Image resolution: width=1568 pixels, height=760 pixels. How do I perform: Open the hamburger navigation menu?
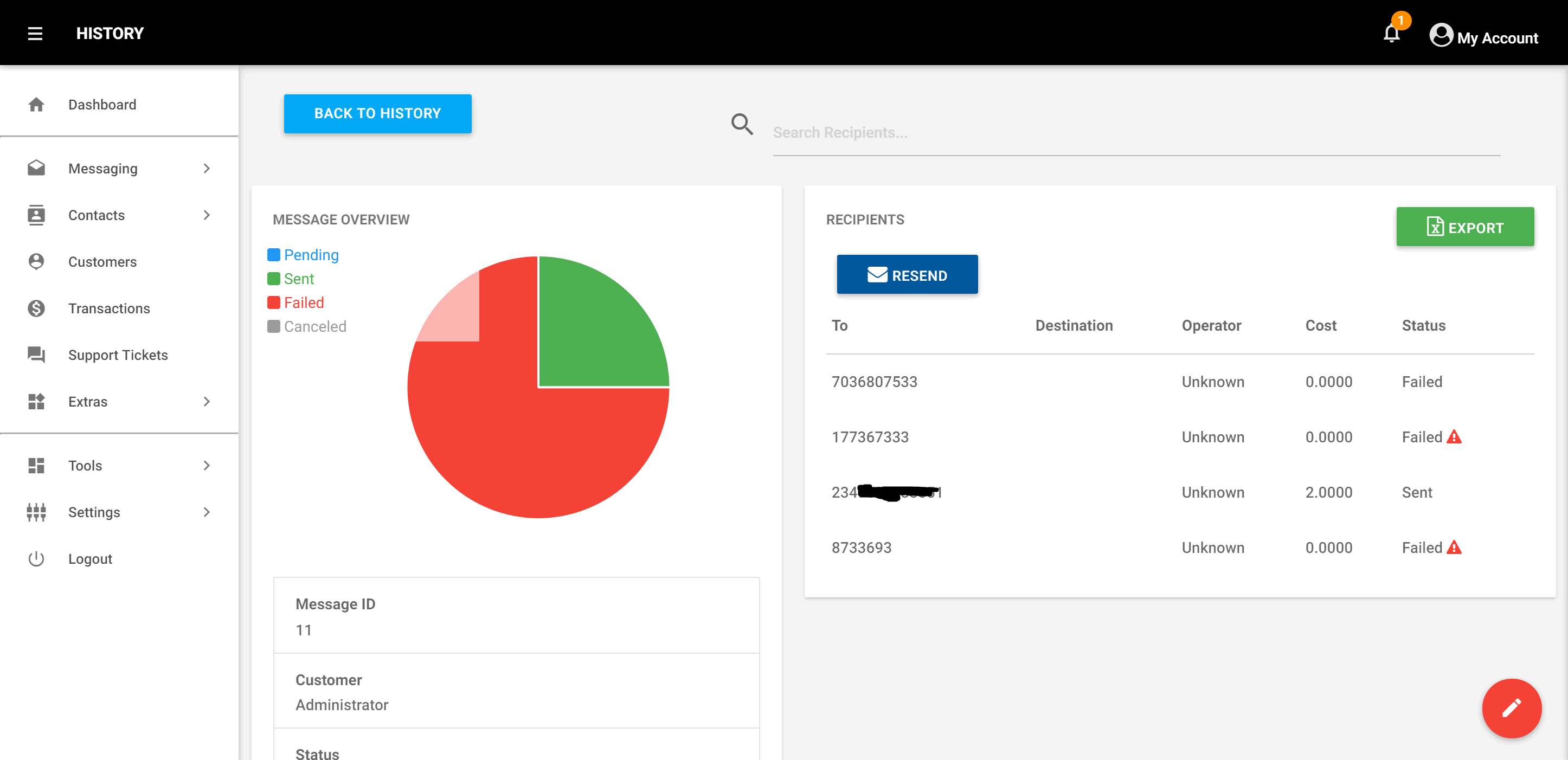point(35,34)
